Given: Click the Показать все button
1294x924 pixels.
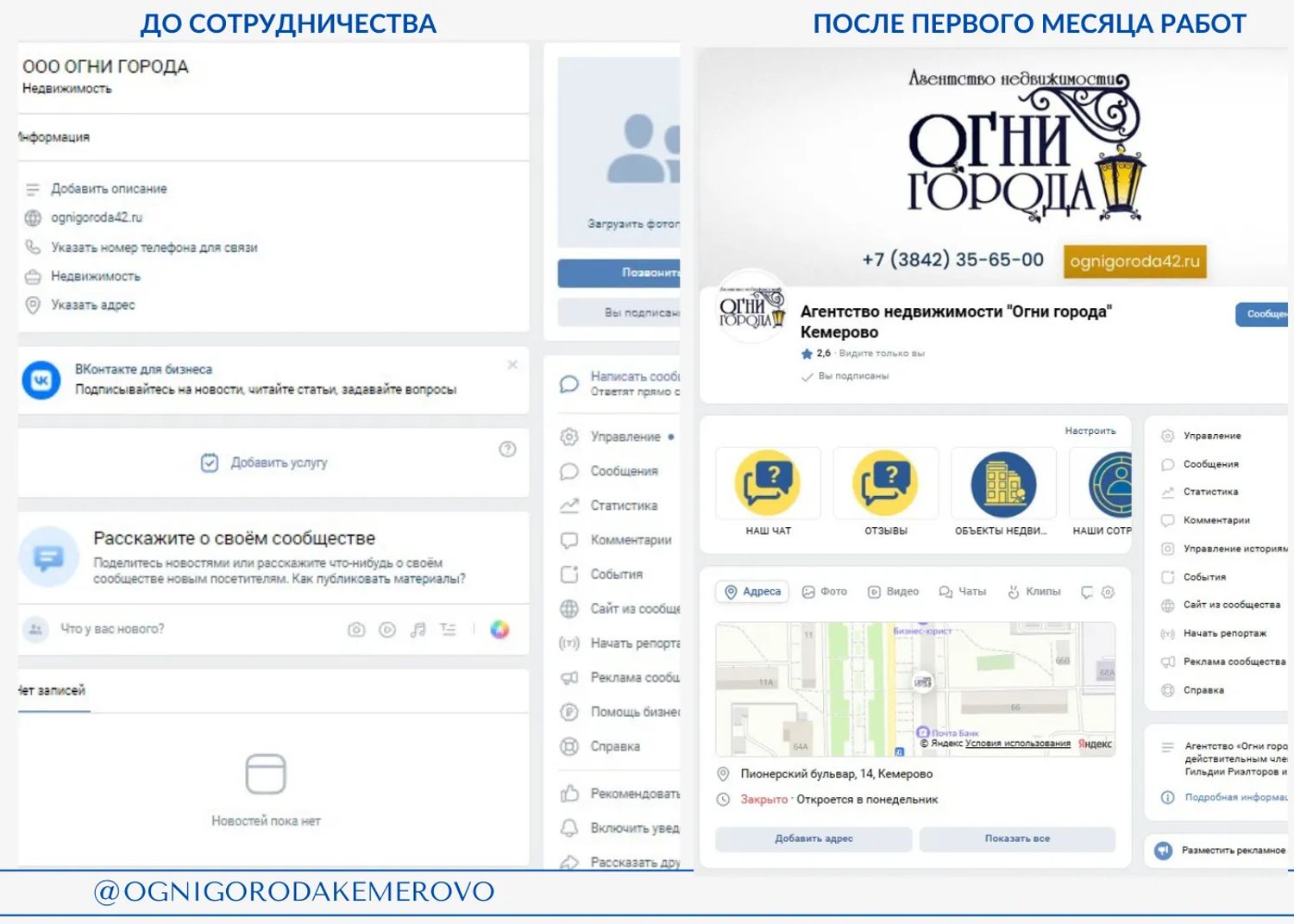Looking at the screenshot, I should coord(1017,839).
